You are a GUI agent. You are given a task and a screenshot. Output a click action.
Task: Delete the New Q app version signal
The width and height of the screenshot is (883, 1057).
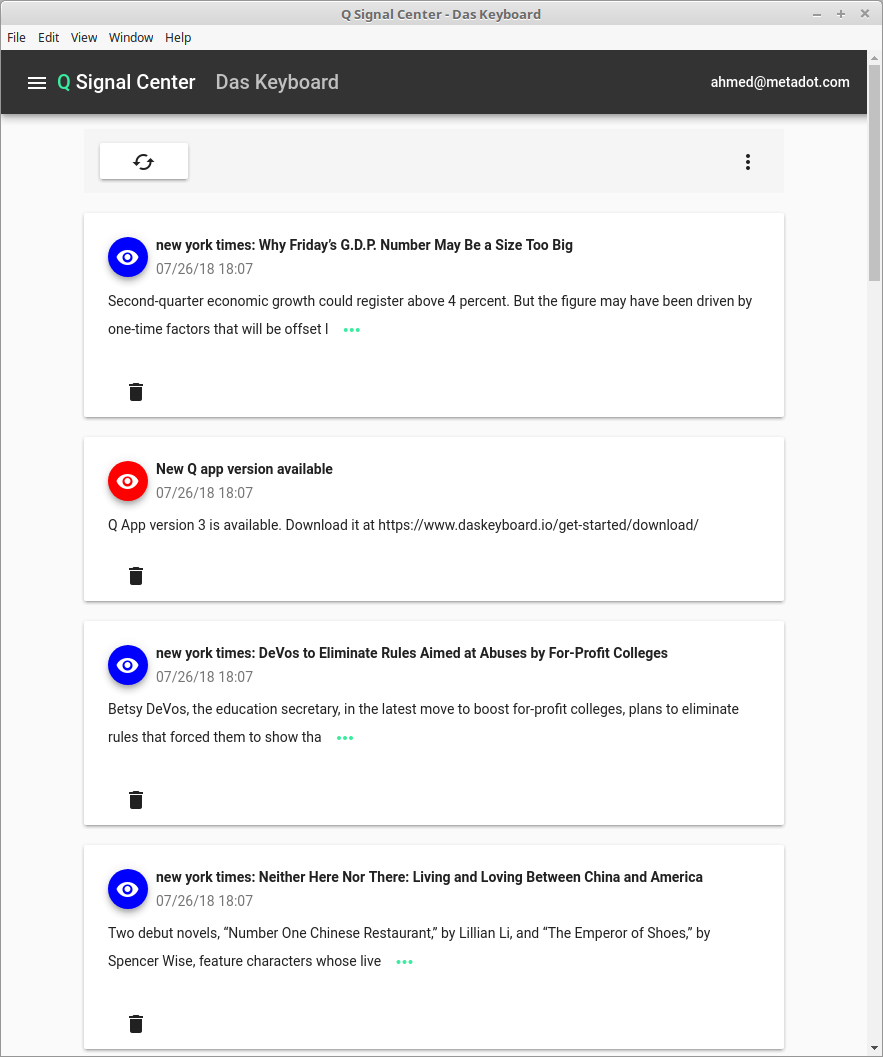[135, 576]
